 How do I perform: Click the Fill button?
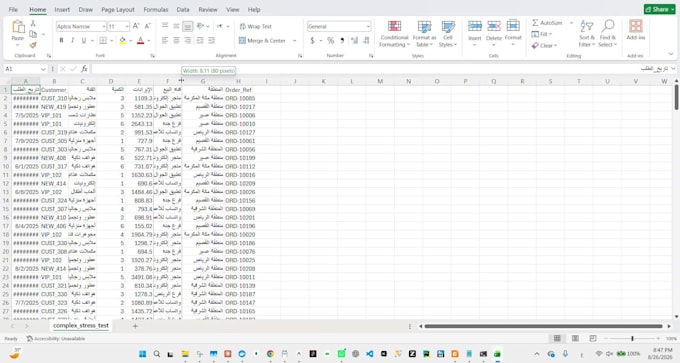[539, 34]
